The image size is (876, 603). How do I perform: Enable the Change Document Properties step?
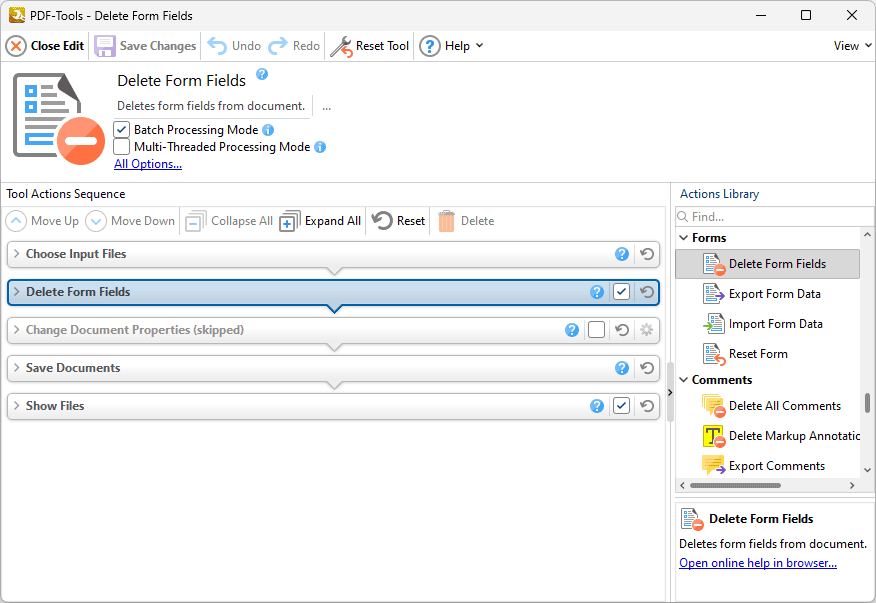tap(596, 330)
